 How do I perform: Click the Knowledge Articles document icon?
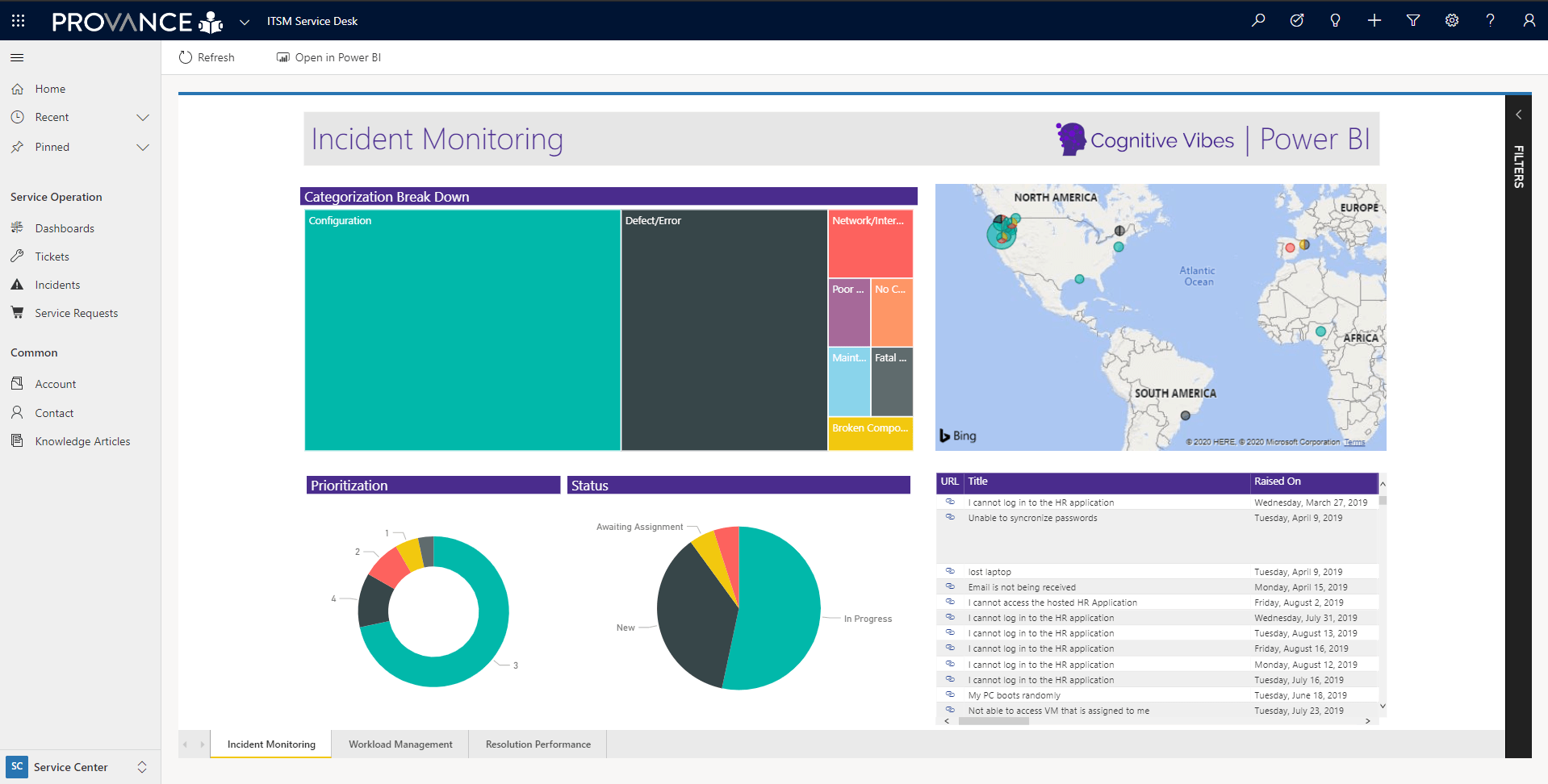coord(17,441)
